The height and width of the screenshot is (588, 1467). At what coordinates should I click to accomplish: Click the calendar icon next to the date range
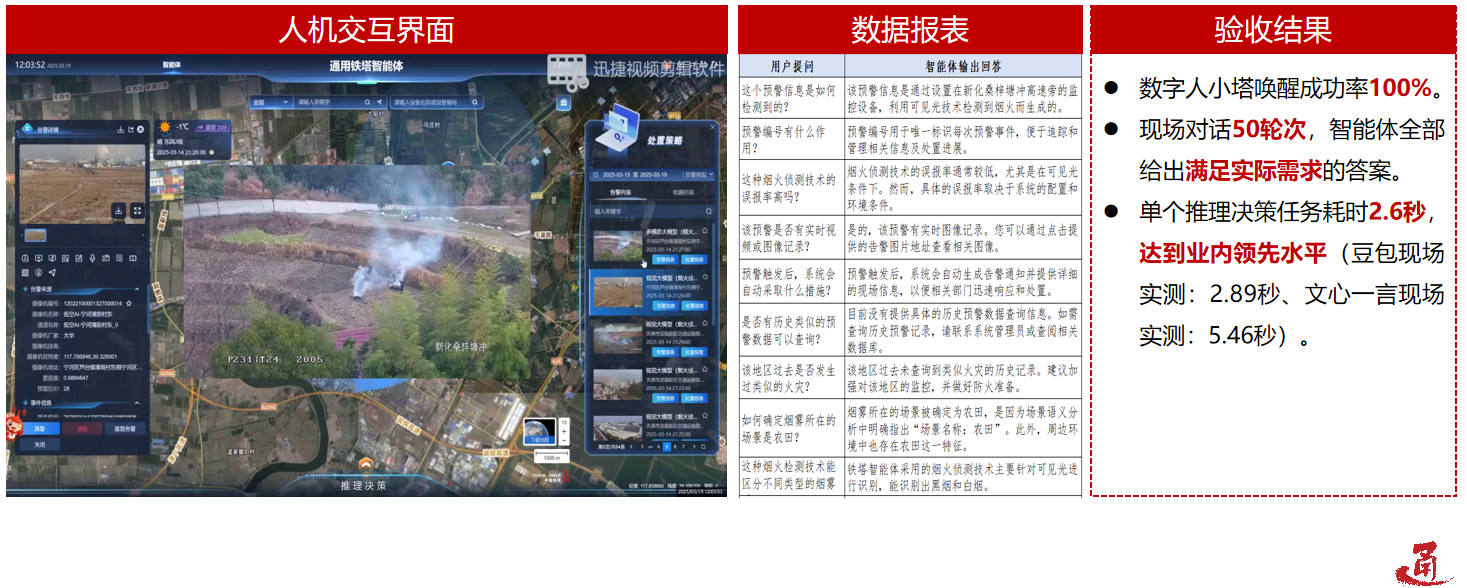[x=596, y=176]
